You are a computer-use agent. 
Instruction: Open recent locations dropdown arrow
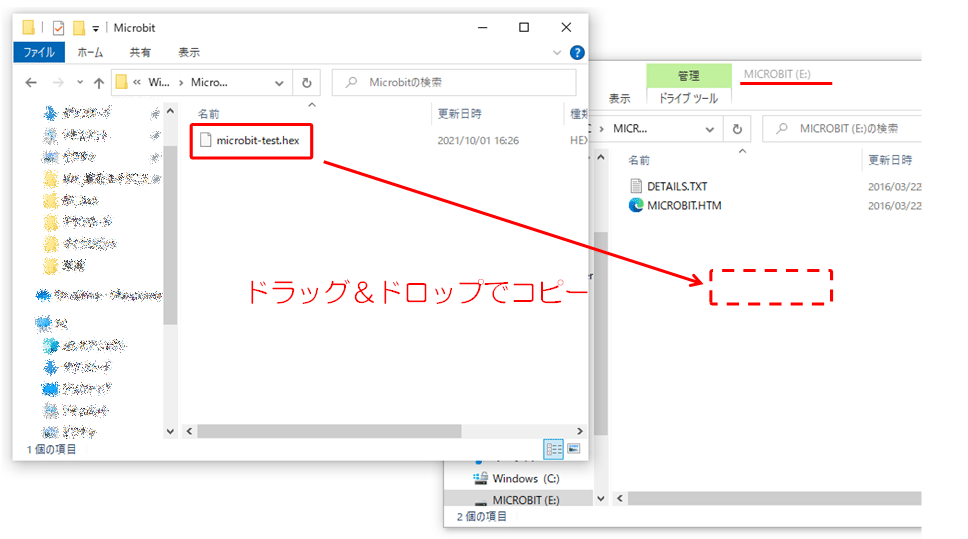click(x=79, y=82)
